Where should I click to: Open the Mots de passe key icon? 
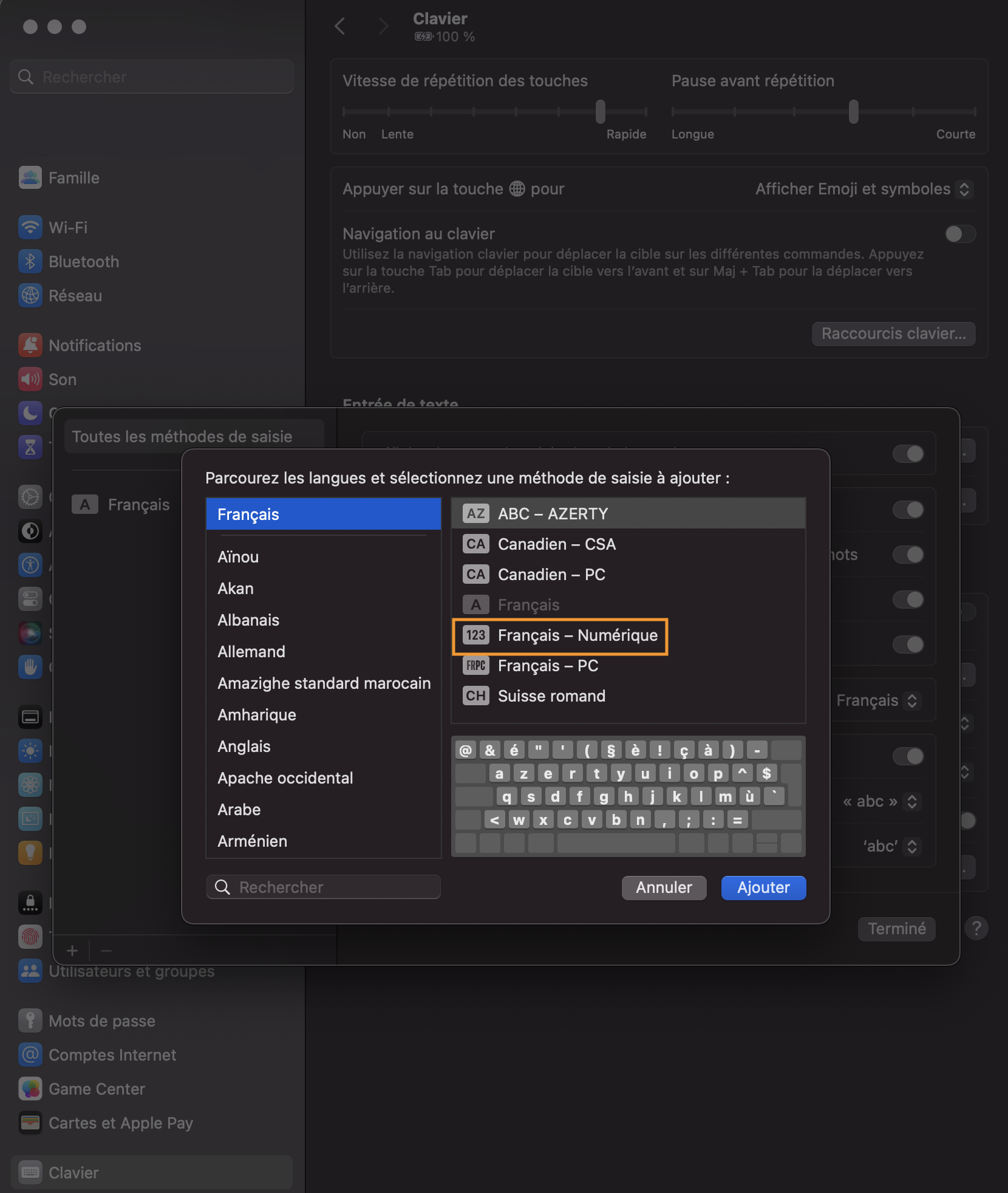[x=30, y=1020]
